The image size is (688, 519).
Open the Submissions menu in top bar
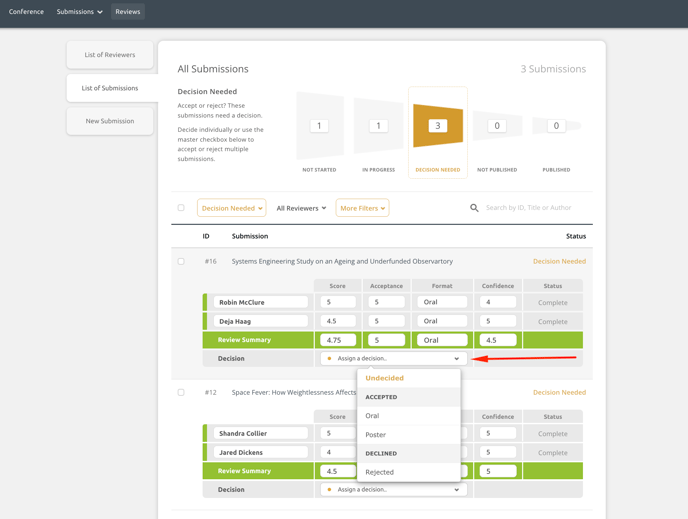[x=79, y=12]
